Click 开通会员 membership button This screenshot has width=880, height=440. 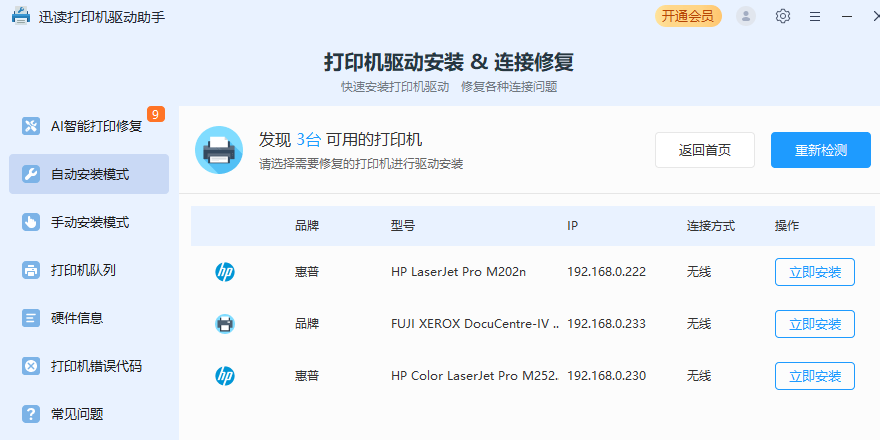coord(688,16)
